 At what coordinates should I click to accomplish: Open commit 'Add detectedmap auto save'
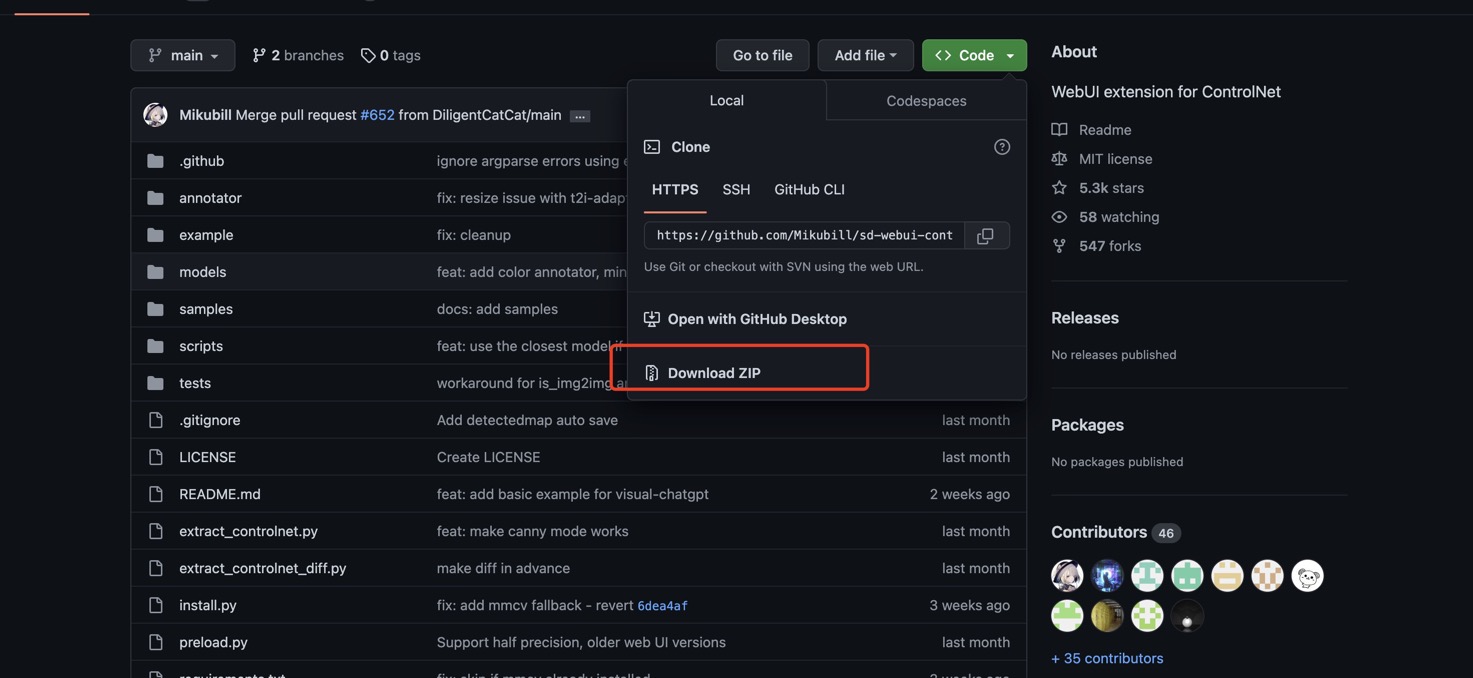click(527, 420)
